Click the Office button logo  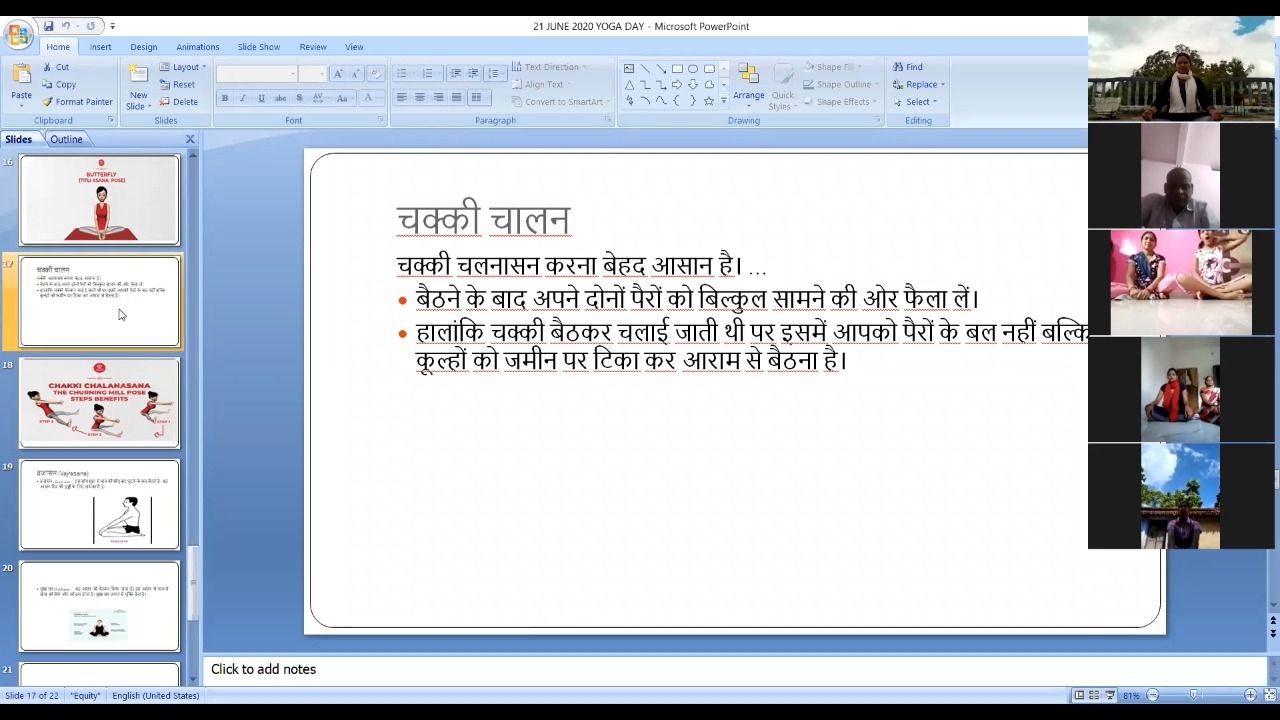(x=17, y=36)
